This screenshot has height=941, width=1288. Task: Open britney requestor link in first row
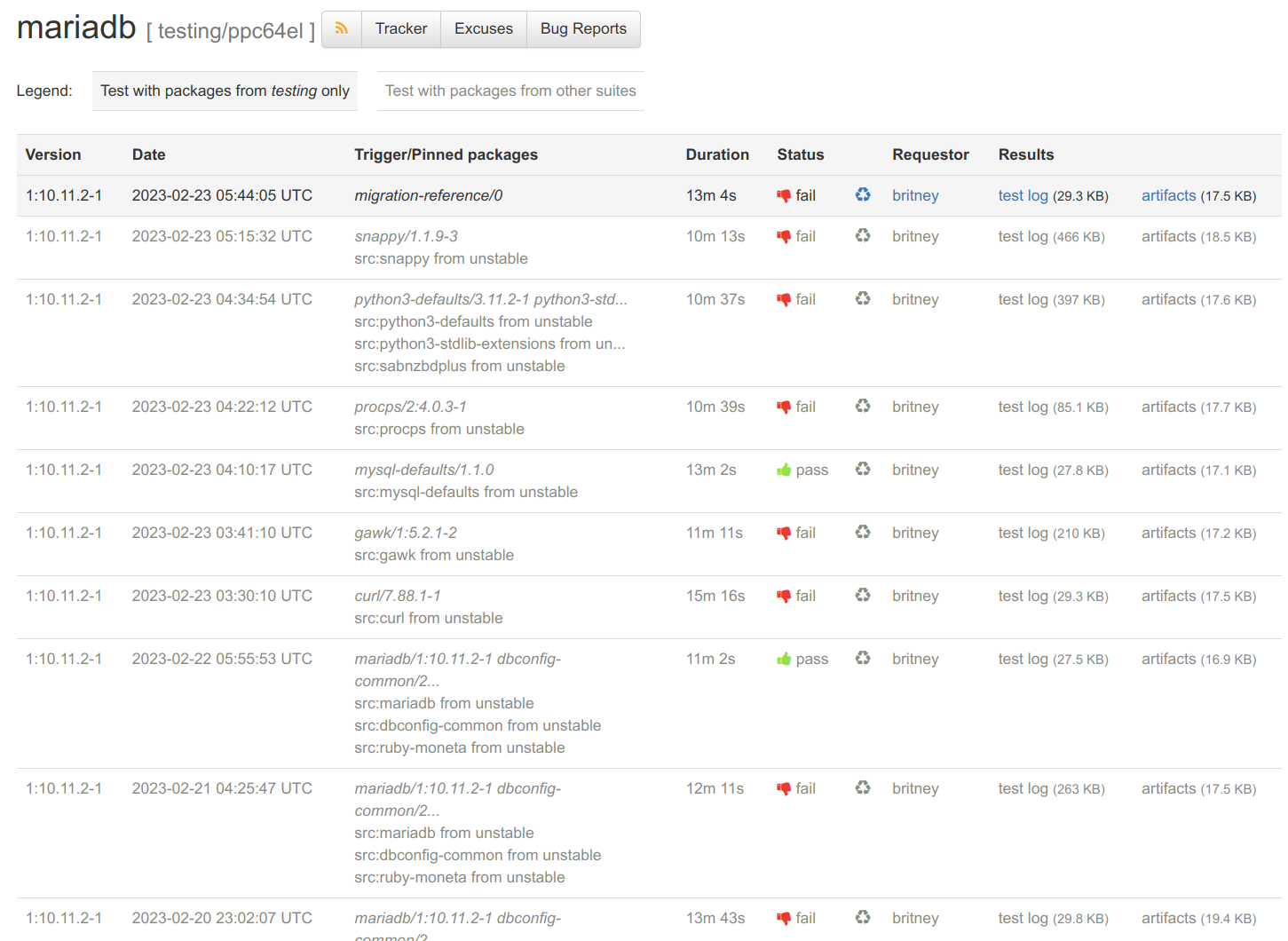tap(915, 196)
